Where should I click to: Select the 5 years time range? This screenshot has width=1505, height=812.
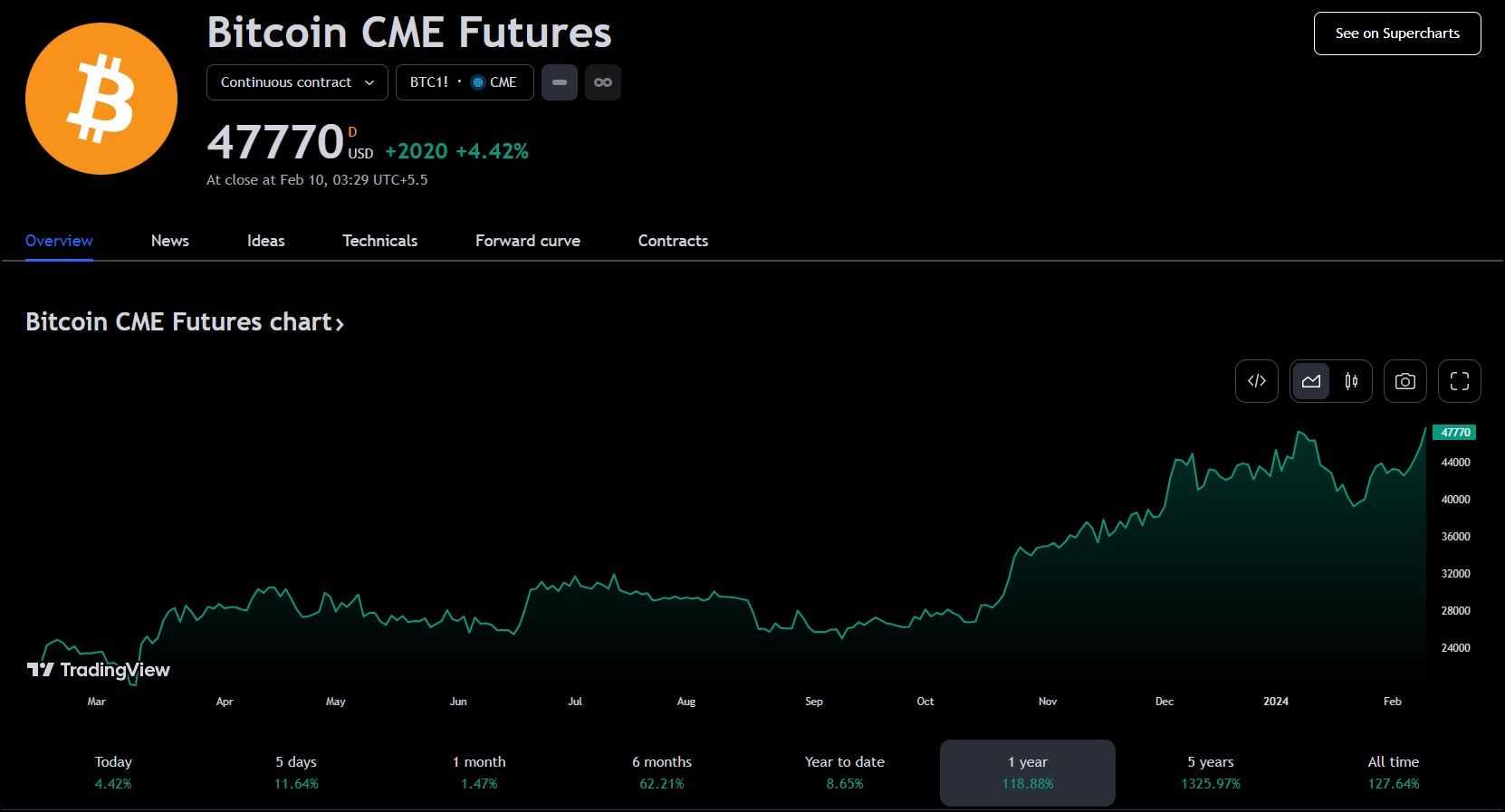(x=1210, y=772)
